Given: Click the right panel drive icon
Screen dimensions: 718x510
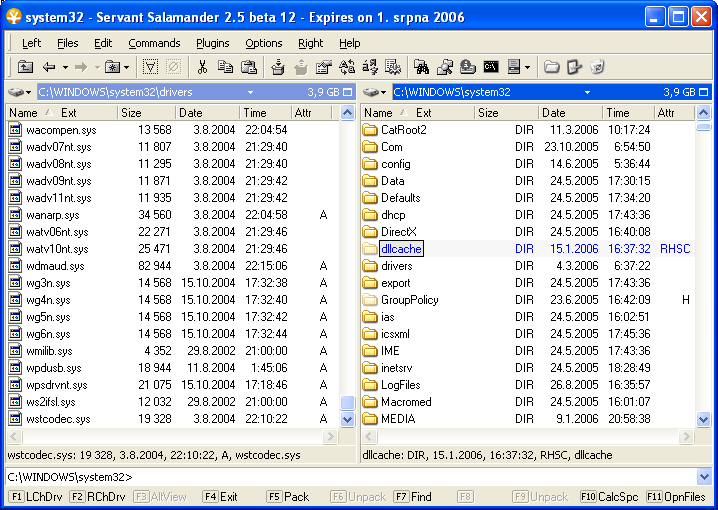Looking at the screenshot, I should pyautogui.click(x=371, y=92).
